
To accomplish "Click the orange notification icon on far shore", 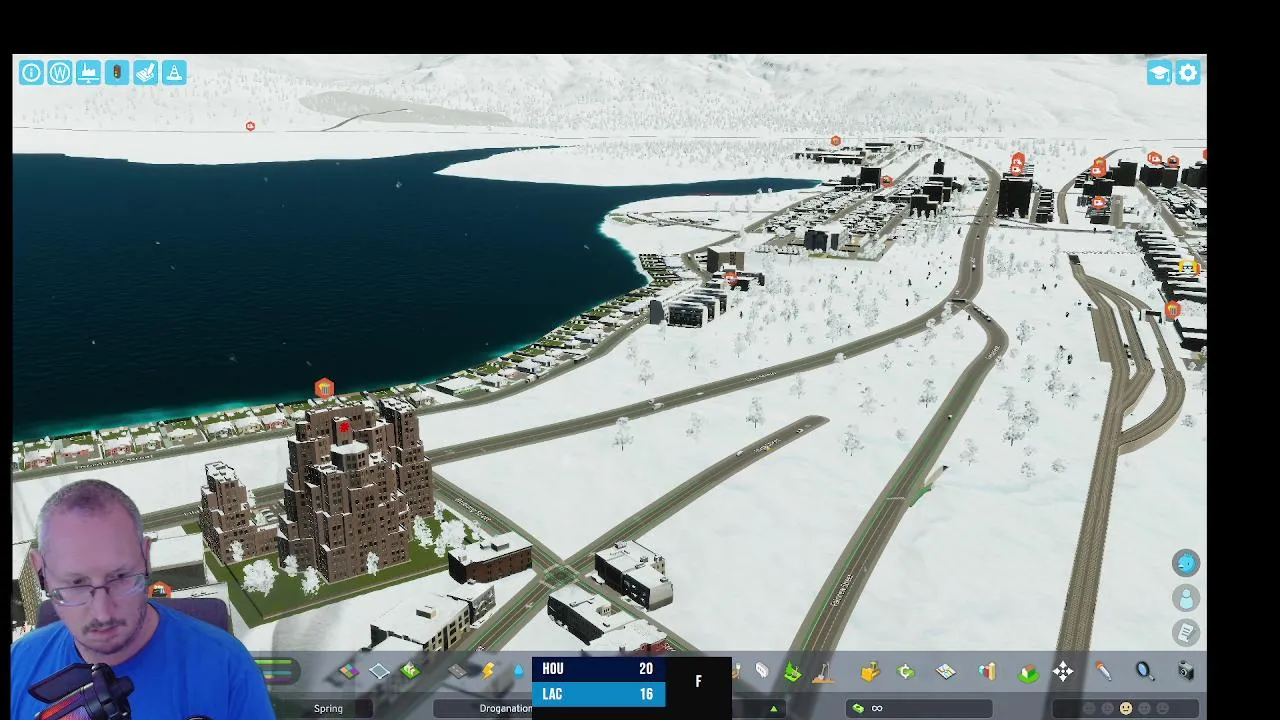I will coord(250,126).
